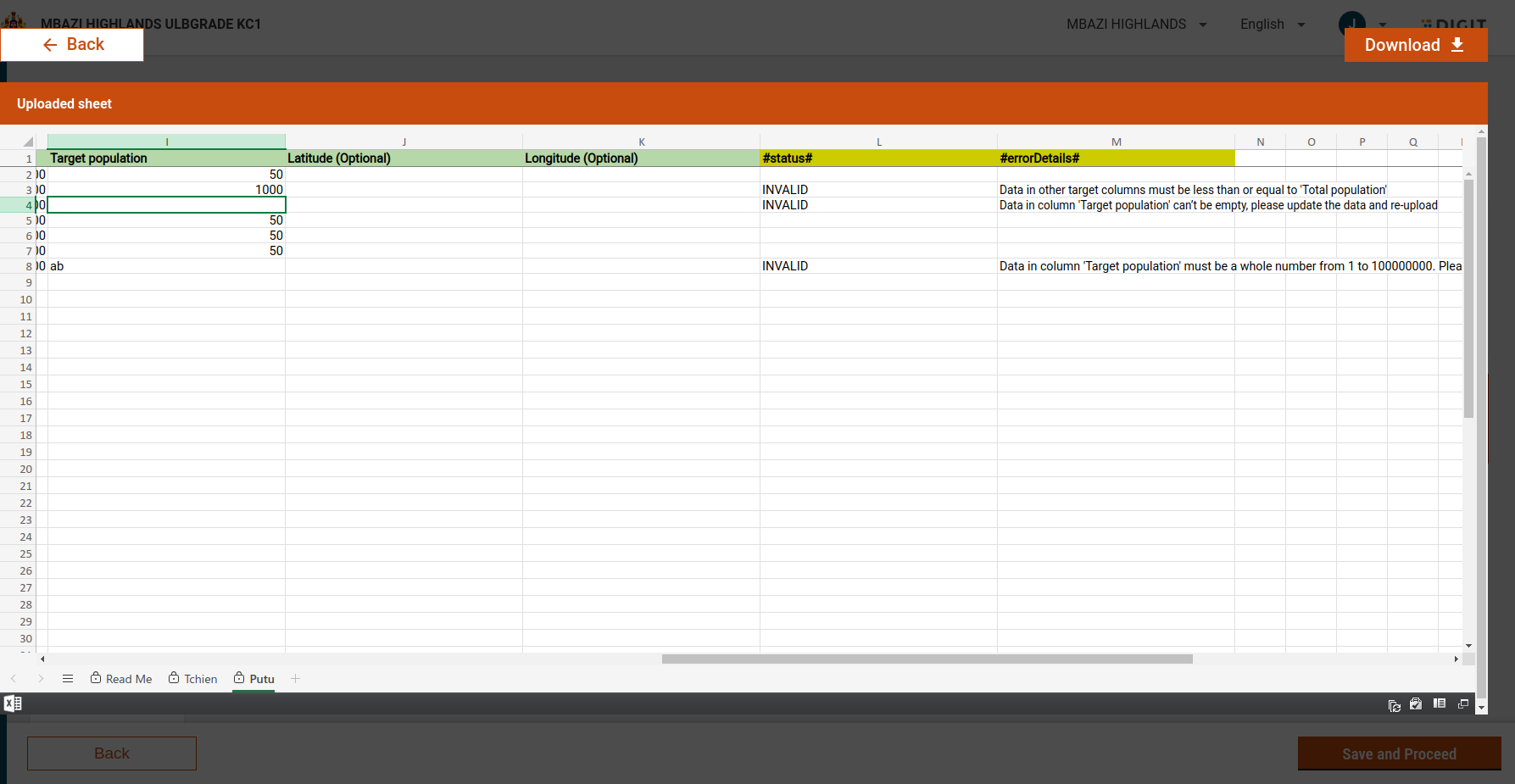The image size is (1515, 784).
Task: Select row 8 header
Action: [25, 266]
